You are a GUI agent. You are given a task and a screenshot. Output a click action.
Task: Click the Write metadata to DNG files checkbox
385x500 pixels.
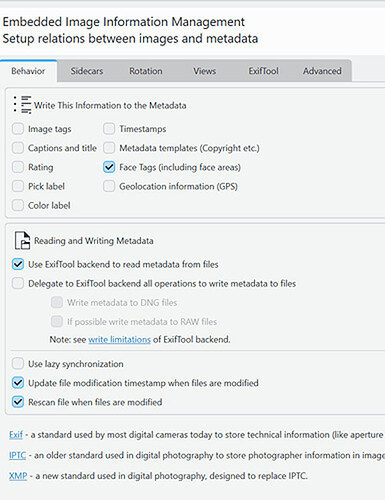click(x=57, y=302)
